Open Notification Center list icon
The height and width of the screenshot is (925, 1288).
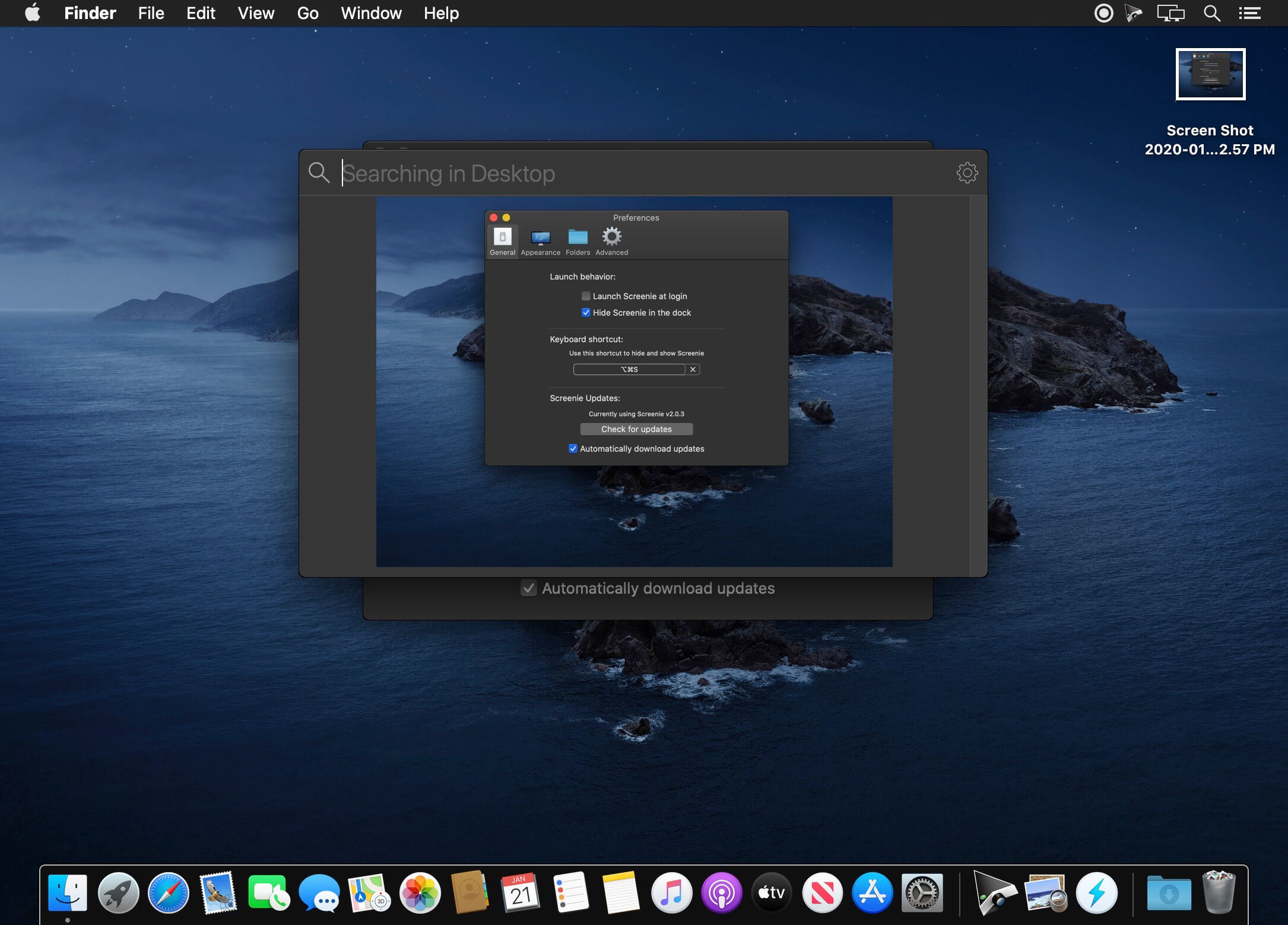(1249, 13)
